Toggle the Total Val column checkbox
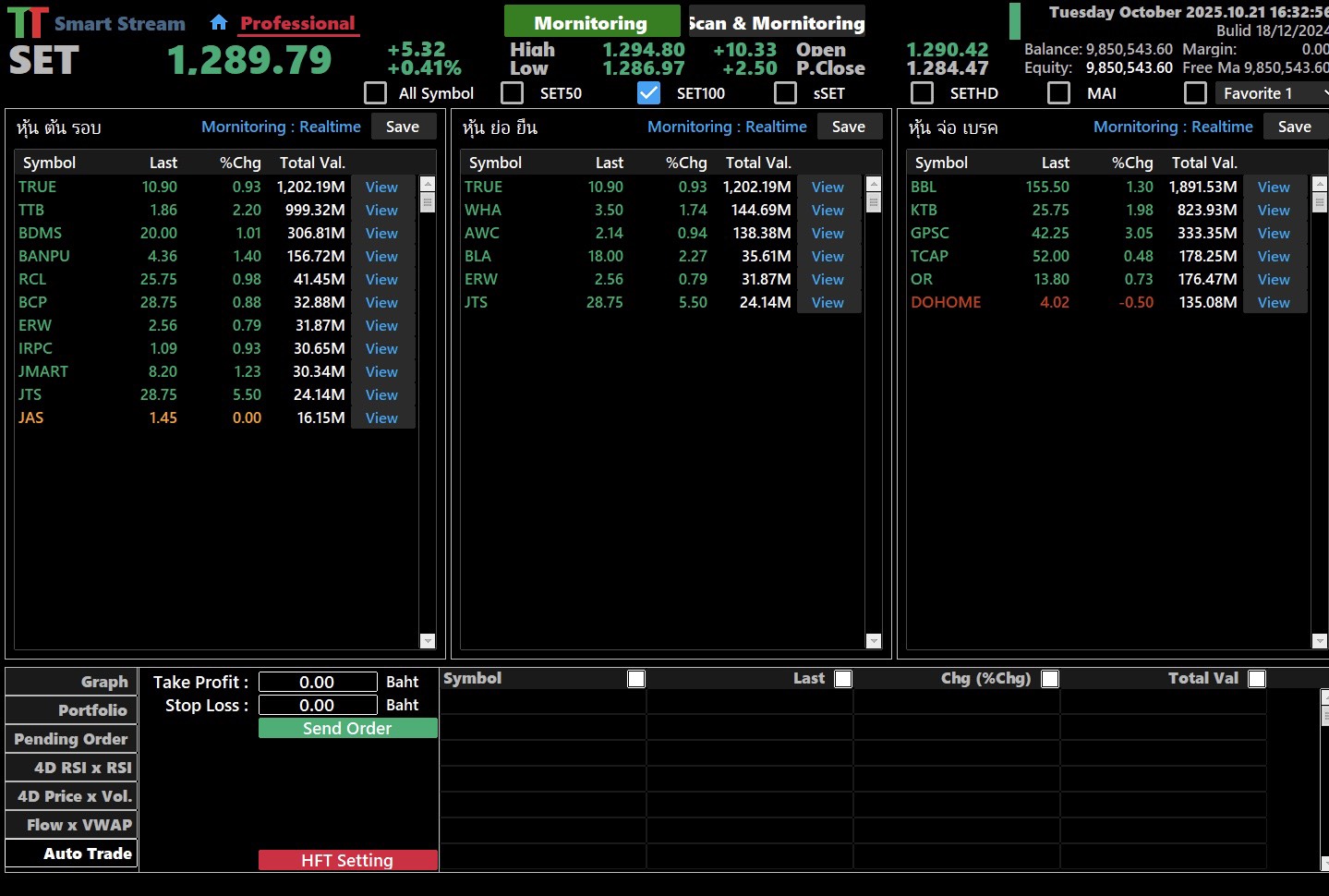The width and height of the screenshot is (1329, 896). coord(1257,679)
